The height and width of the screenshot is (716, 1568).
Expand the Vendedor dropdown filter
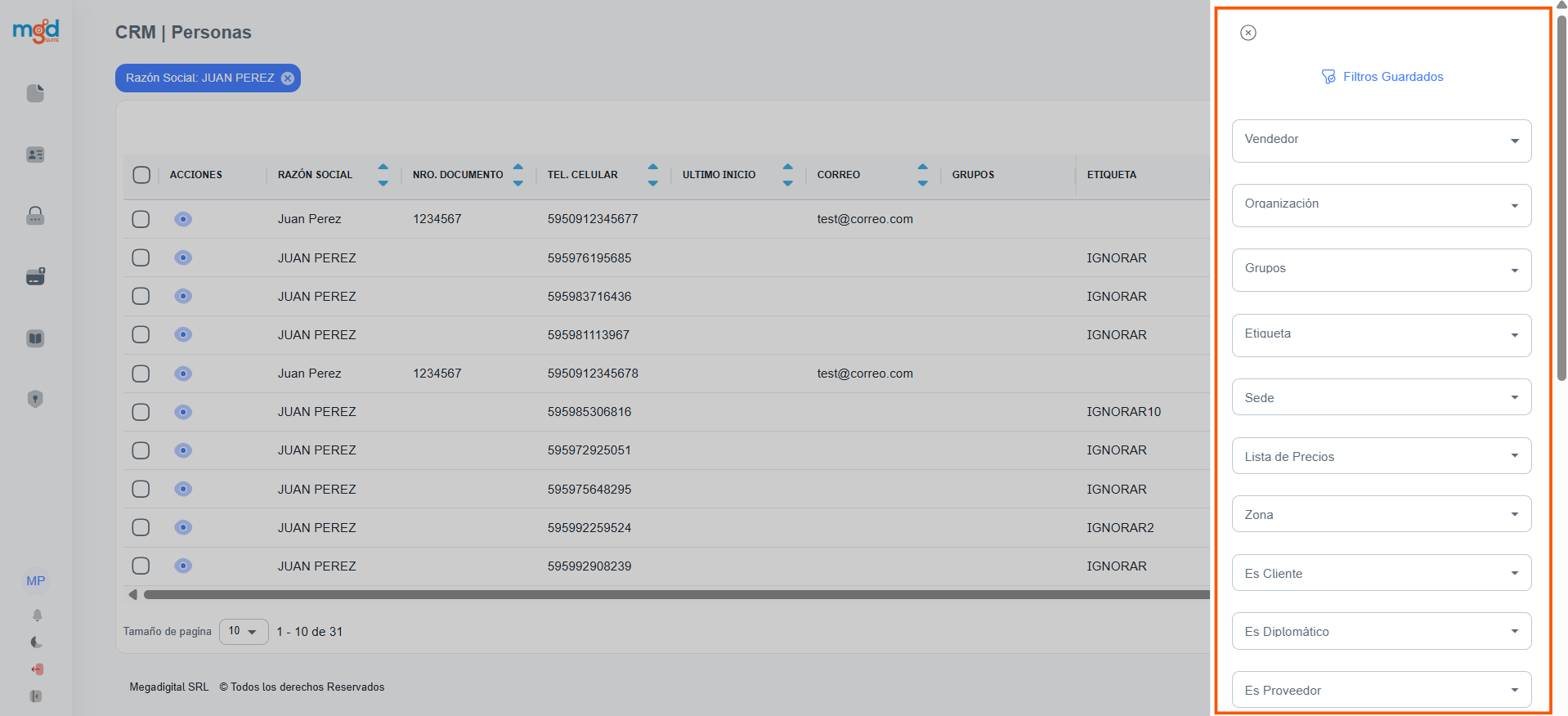pyautogui.click(x=1381, y=141)
